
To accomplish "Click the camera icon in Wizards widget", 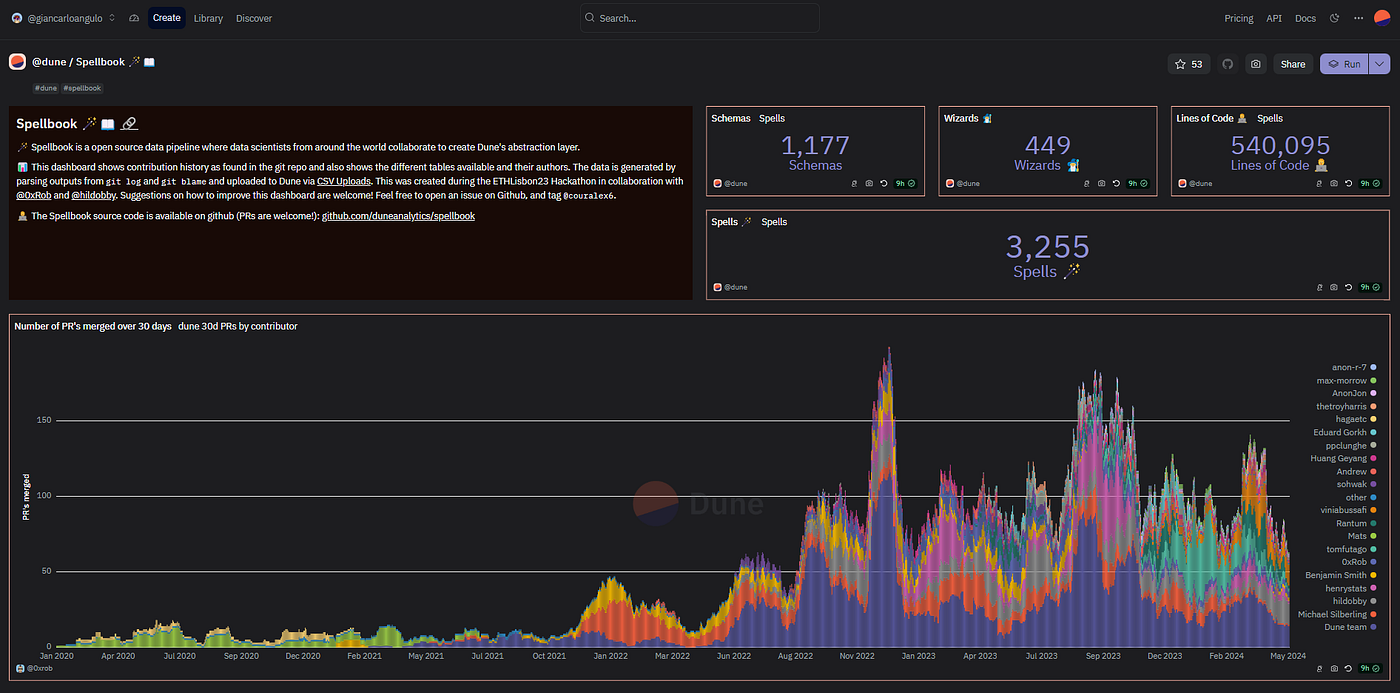I will point(1101,184).
